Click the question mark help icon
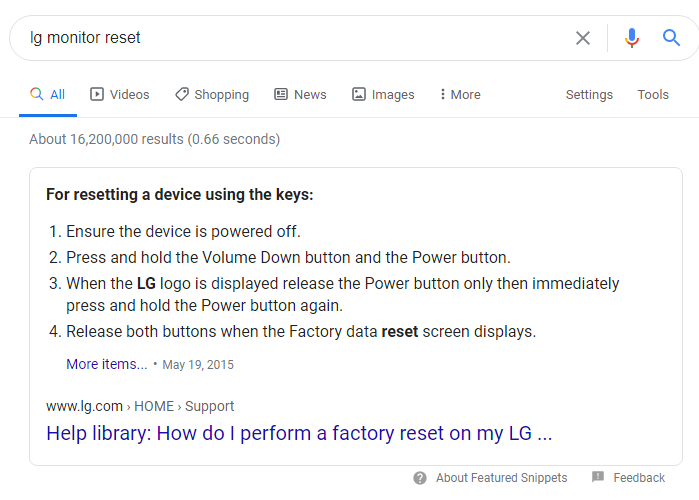This screenshot has width=699, height=500. pyautogui.click(x=420, y=478)
